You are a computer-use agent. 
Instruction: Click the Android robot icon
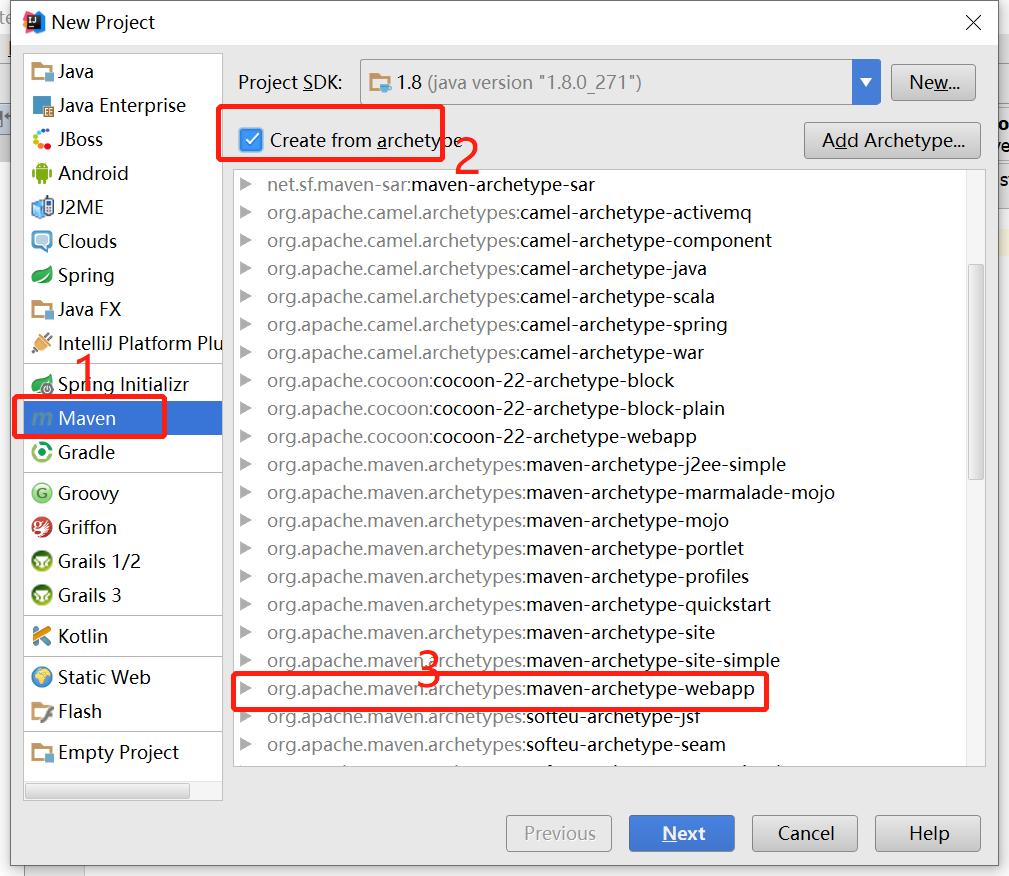[x=42, y=174]
